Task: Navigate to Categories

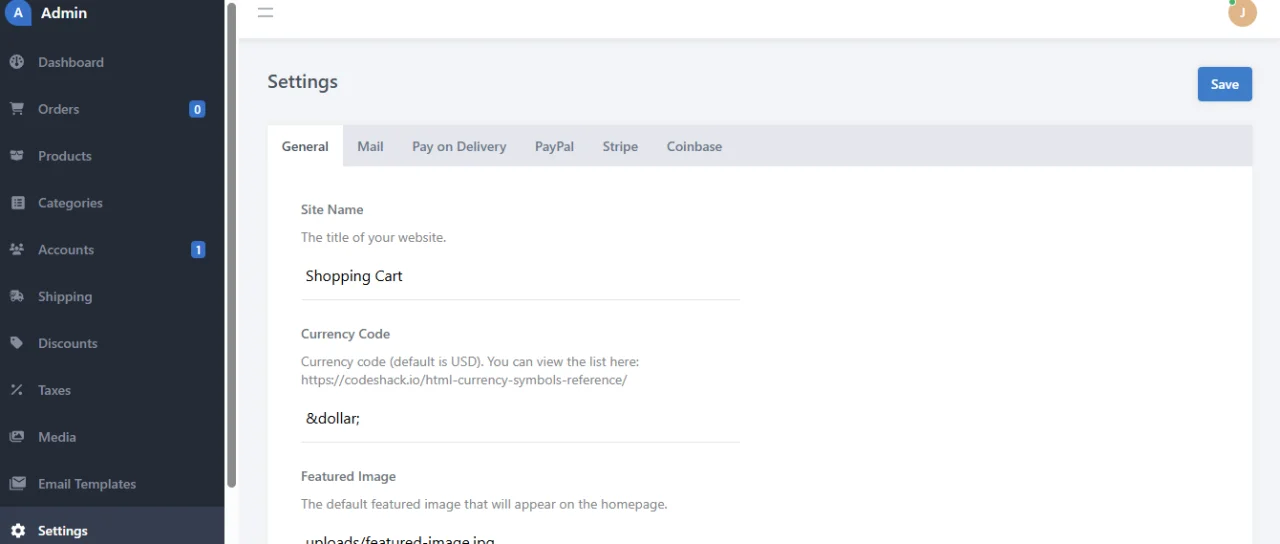Action: (112, 203)
